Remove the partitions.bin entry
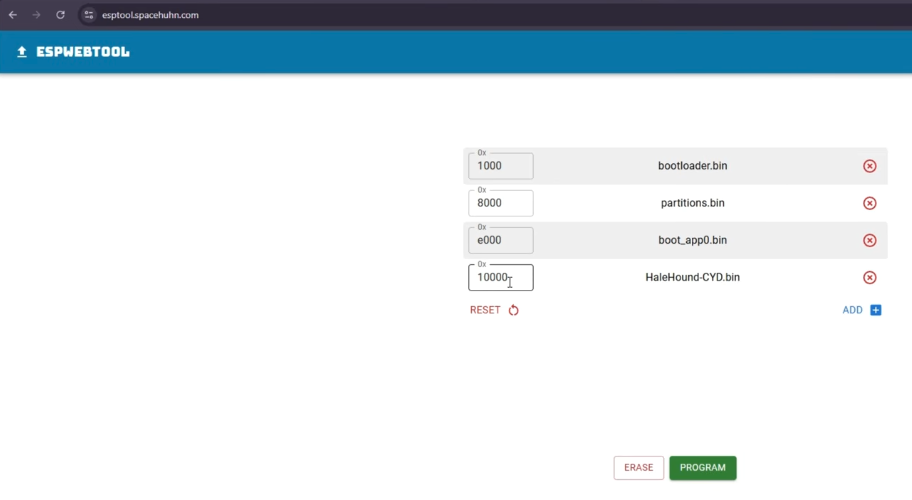The height and width of the screenshot is (500, 912). click(869, 203)
